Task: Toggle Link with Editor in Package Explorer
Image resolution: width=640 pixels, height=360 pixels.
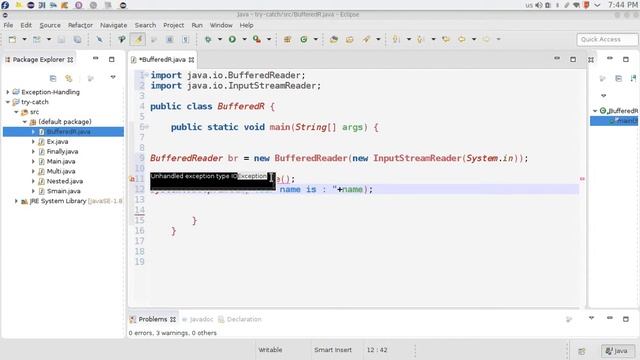Action: [x=69, y=78]
